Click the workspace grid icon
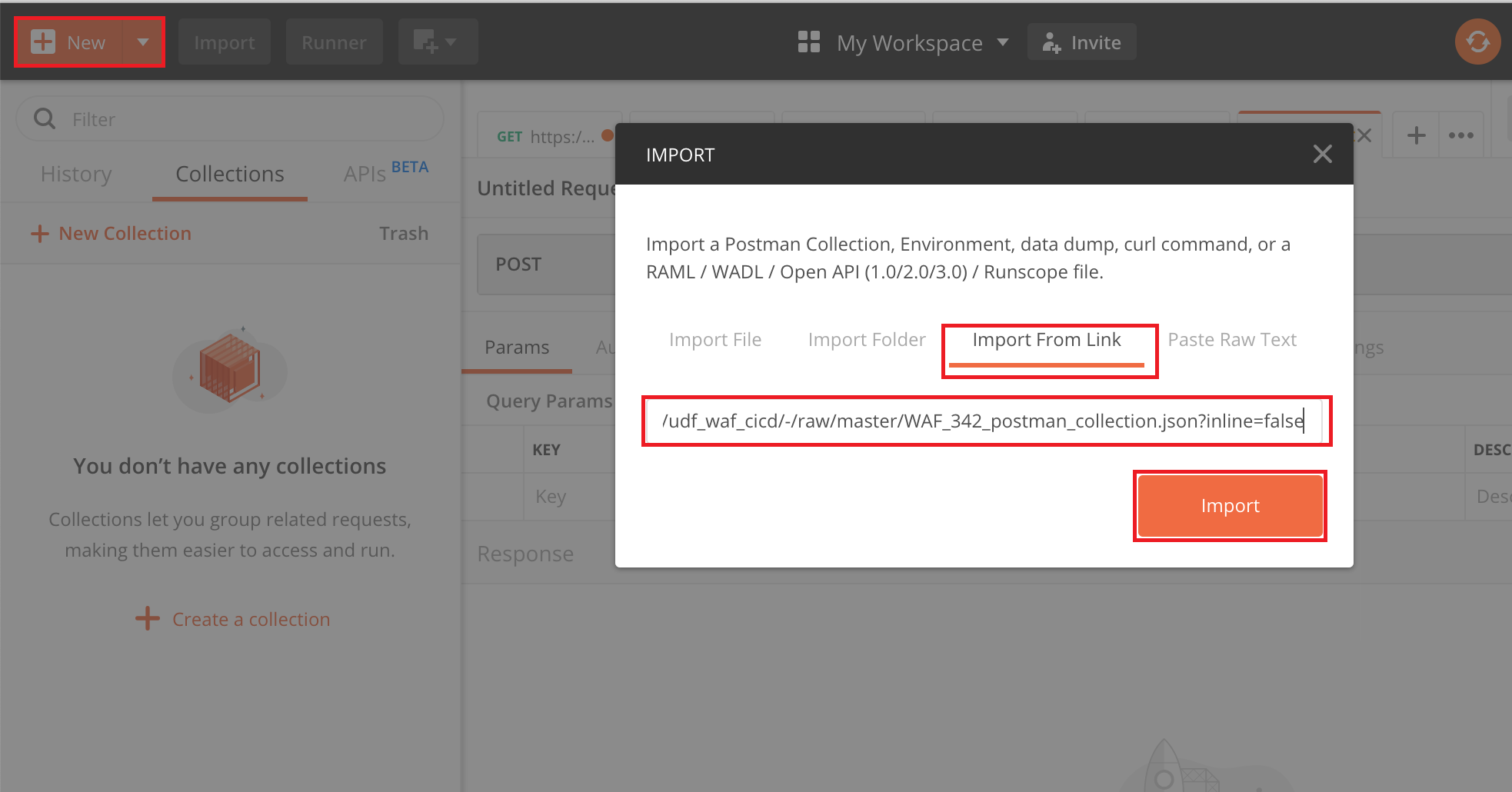1512x792 pixels. pyautogui.click(x=809, y=42)
